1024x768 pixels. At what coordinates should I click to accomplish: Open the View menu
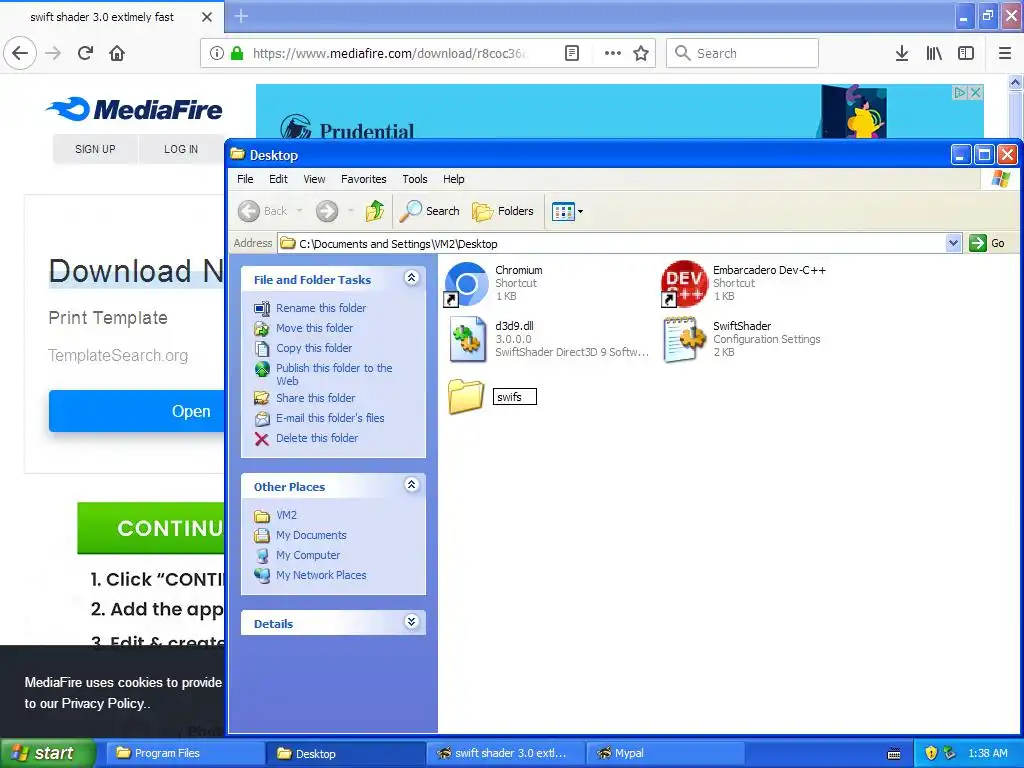314,179
